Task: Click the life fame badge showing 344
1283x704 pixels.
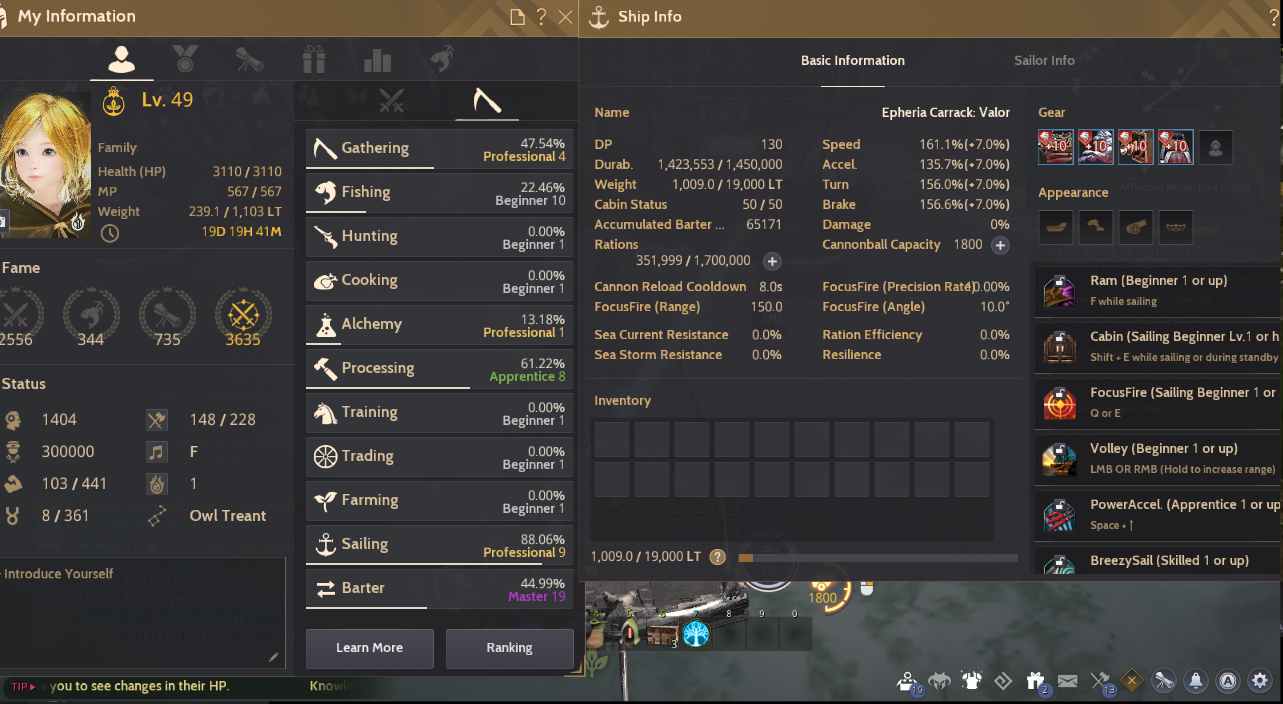Action: point(91,314)
